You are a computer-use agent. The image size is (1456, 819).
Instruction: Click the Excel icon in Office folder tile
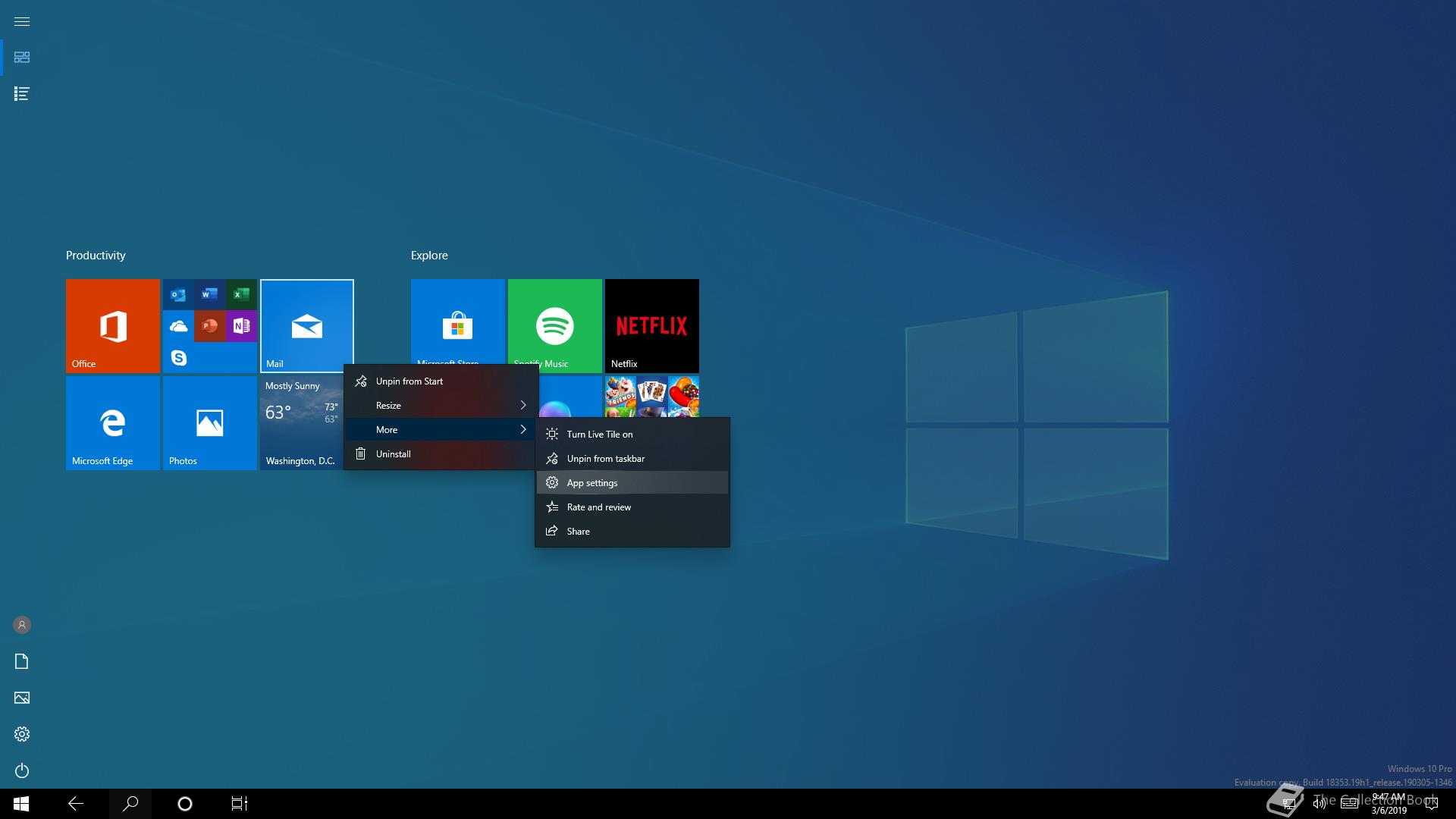pos(241,295)
